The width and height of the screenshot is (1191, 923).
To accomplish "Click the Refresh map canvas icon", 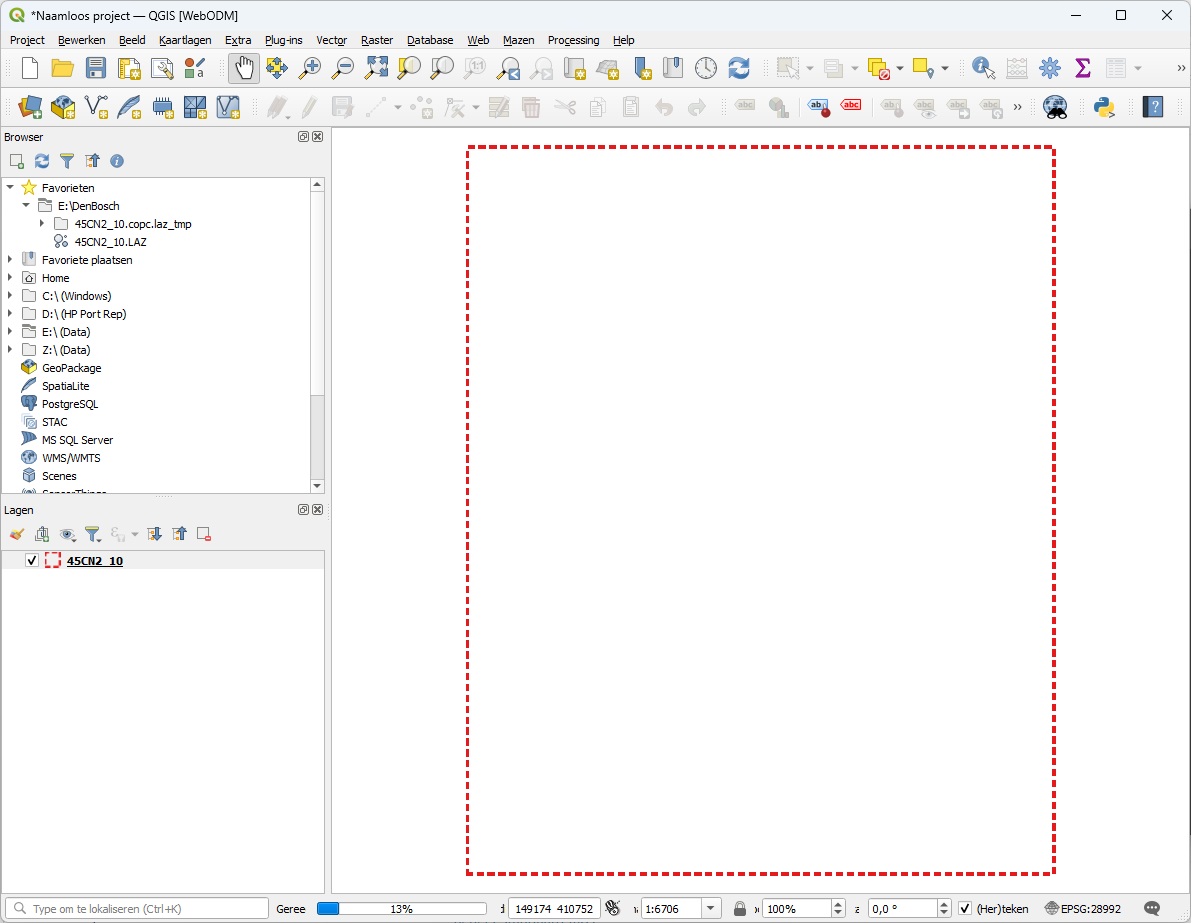I will [x=739, y=68].
